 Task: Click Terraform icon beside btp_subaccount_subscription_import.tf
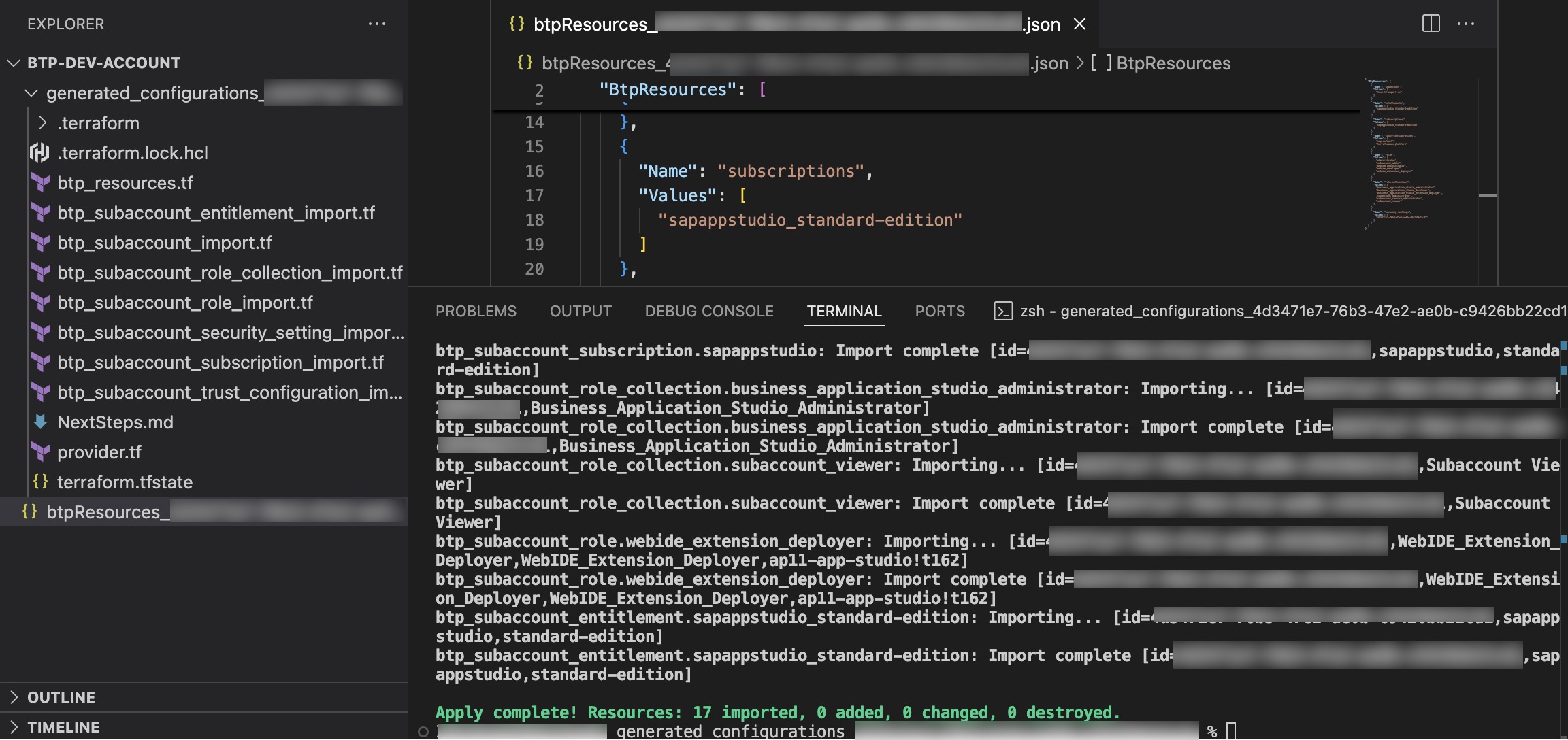(41, 362)
